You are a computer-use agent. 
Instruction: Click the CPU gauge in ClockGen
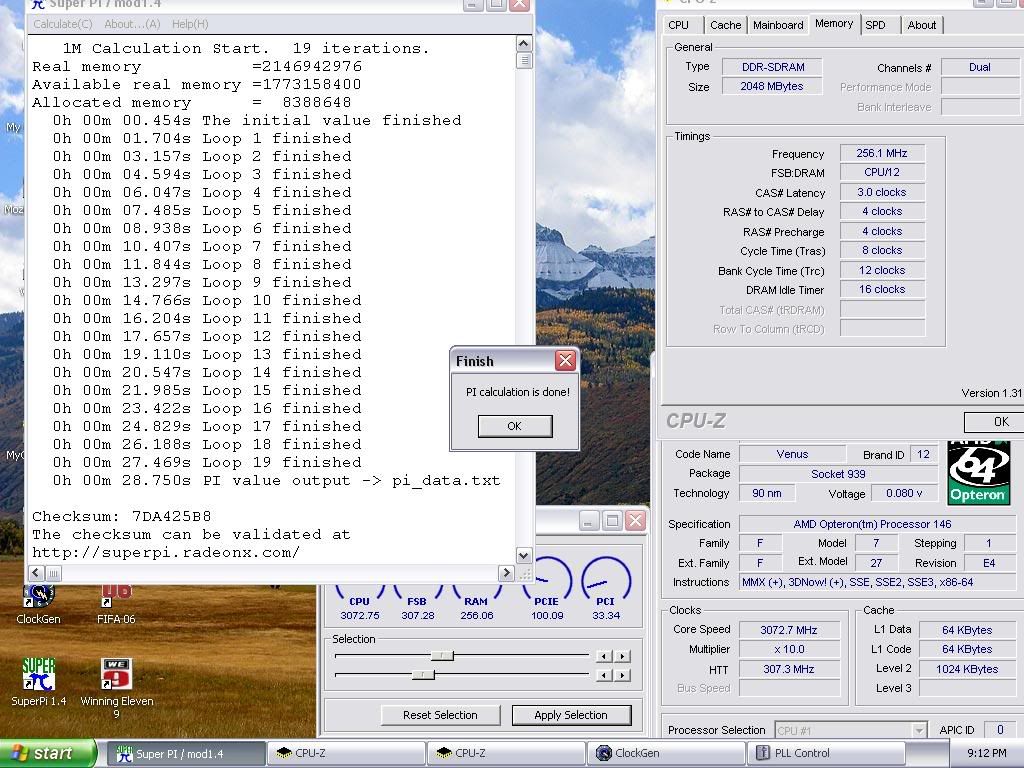pyautogui.click(x=359, y=601)
